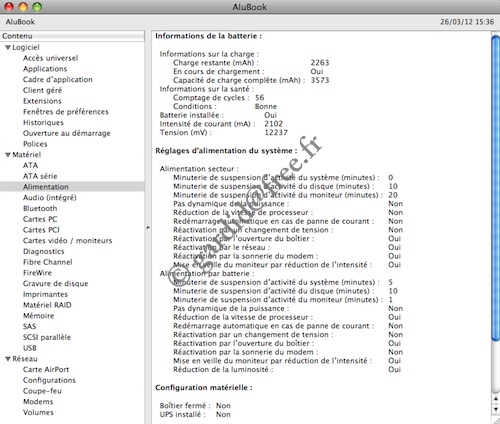Click the date 26/03/12 15:36
500x424 pixels.
coord(467,22)
